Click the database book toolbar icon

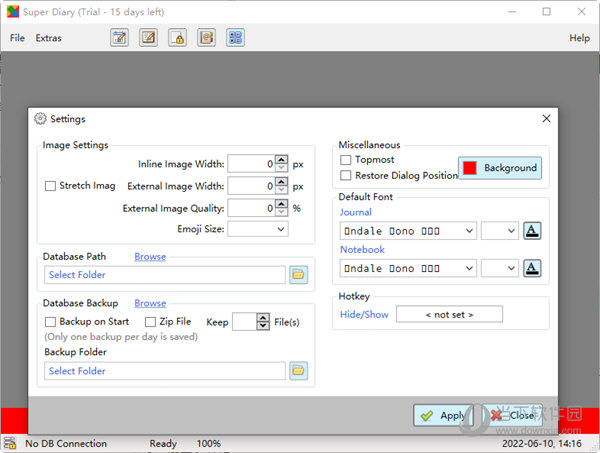(x=207, y=38)
